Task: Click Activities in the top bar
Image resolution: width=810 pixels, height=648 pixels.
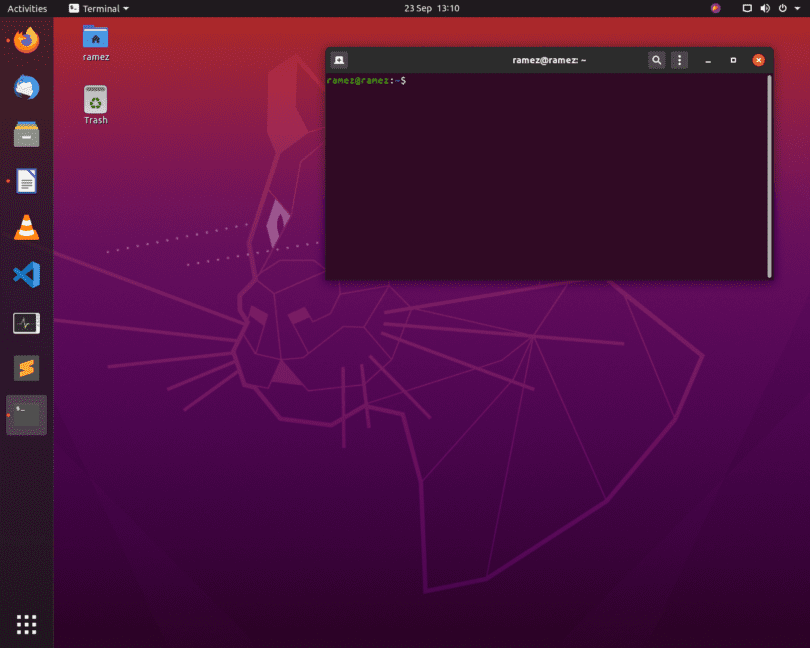Action: (x=27, y=8)
